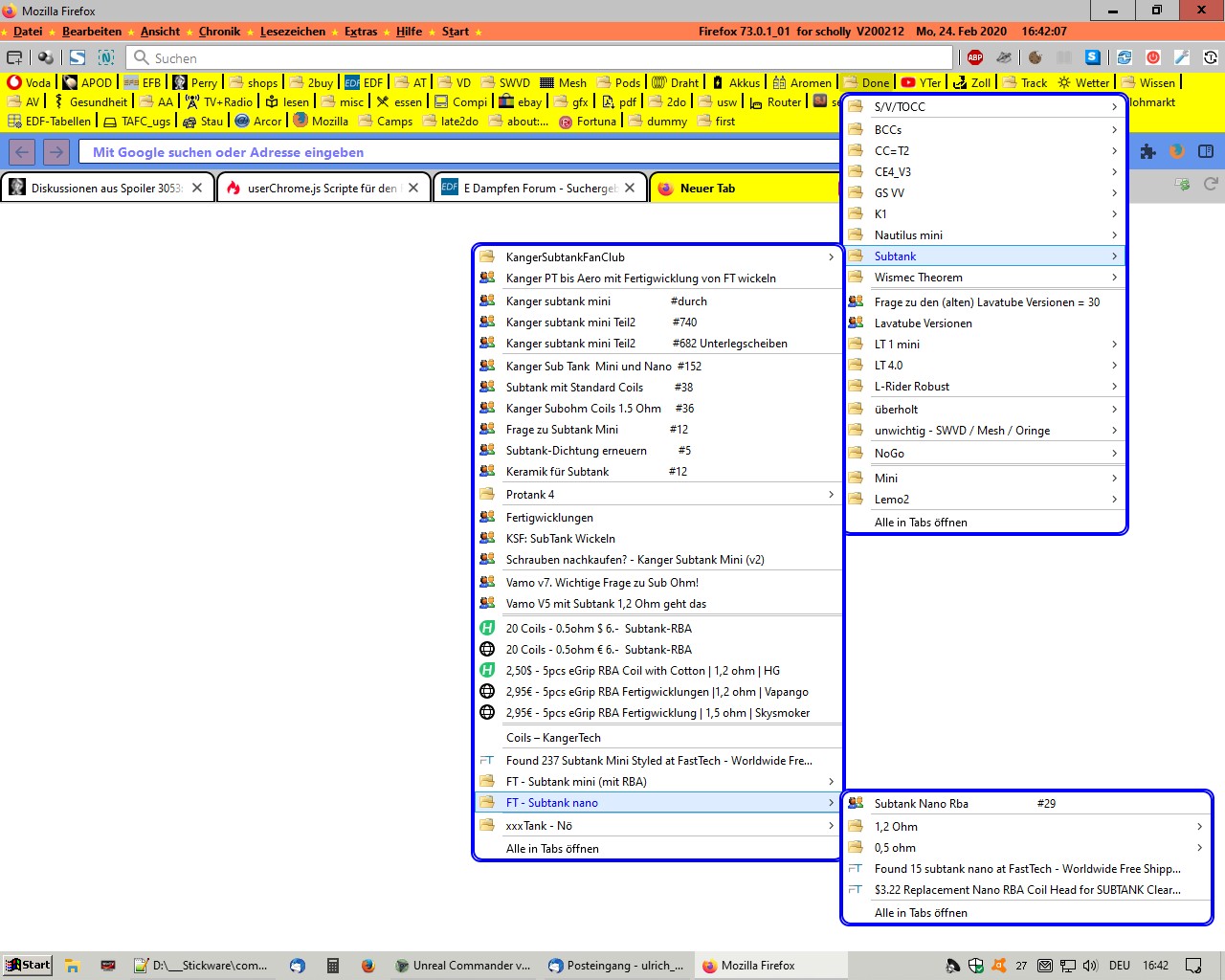Click Alle in Tabs öffnen under Subtank nano
Screen dimensions: 1225x980
(921, 913)
